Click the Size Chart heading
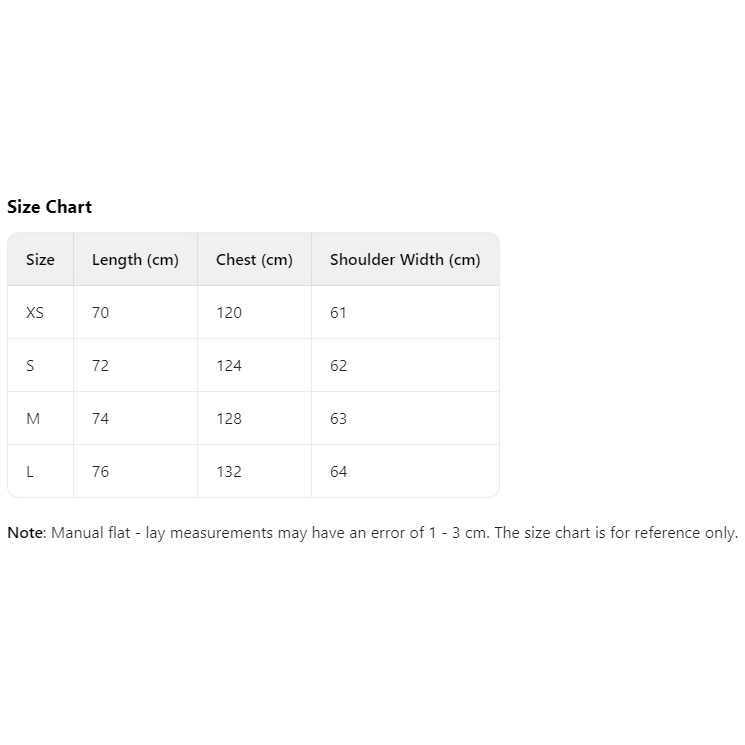745x745 pixels. point(49,207)
